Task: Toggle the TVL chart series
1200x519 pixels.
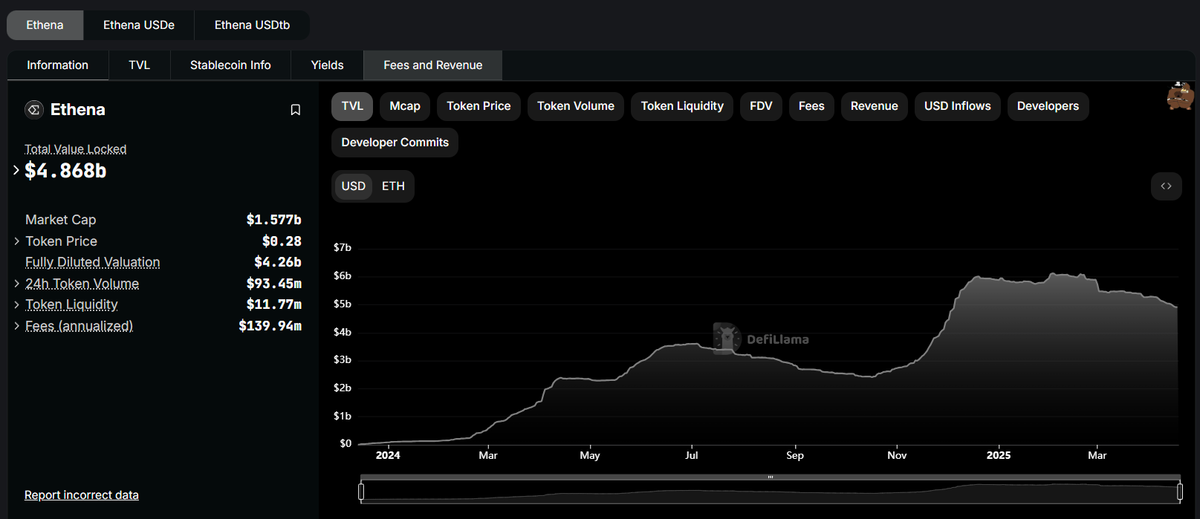Action: [352, 106]
